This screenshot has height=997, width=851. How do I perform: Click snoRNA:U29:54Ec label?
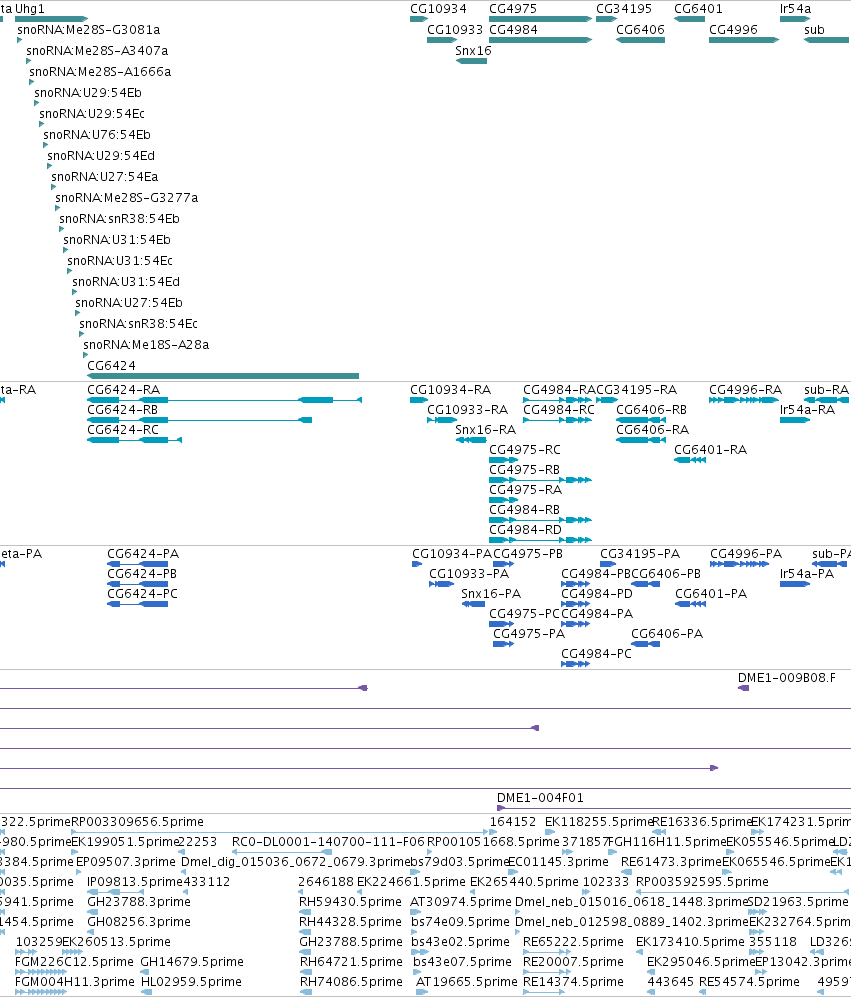tap(92, 114)
